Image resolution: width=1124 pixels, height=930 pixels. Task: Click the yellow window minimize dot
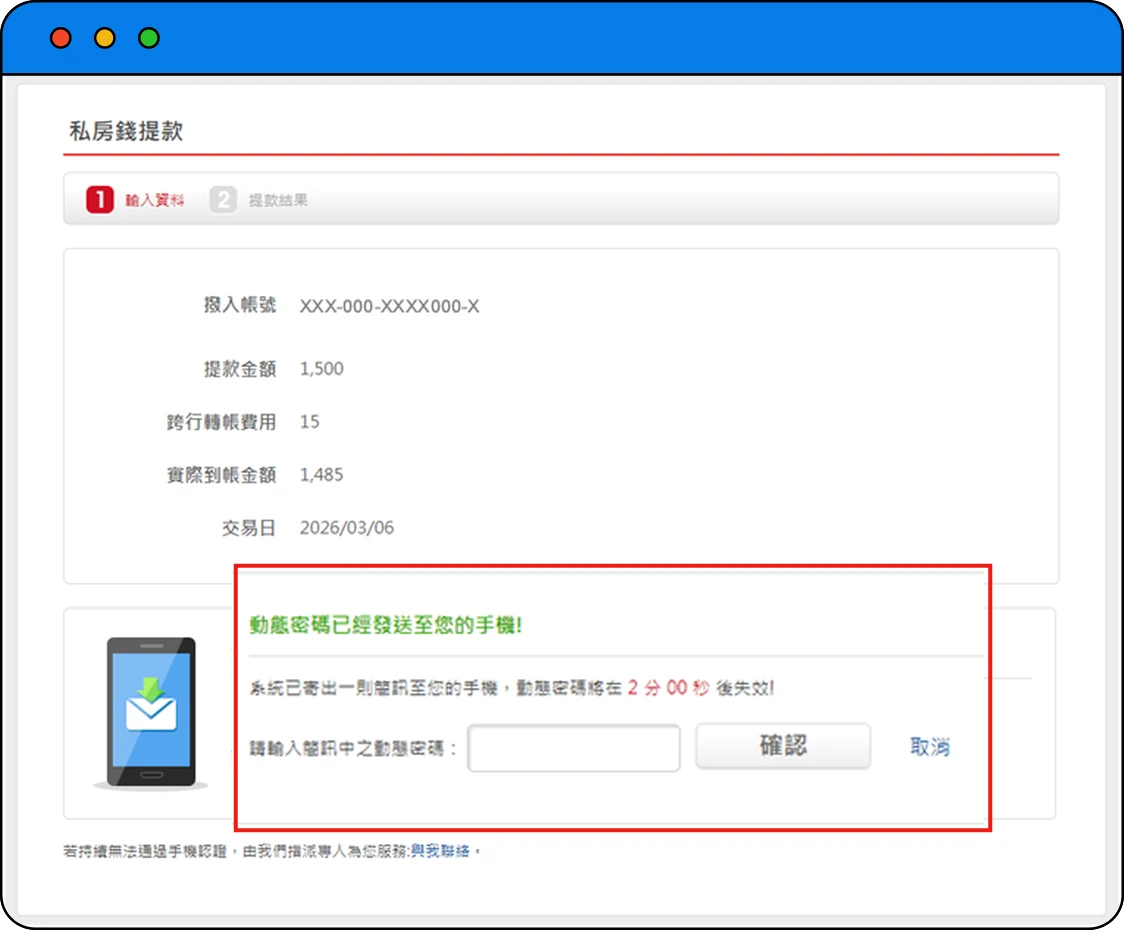point(105,38)
